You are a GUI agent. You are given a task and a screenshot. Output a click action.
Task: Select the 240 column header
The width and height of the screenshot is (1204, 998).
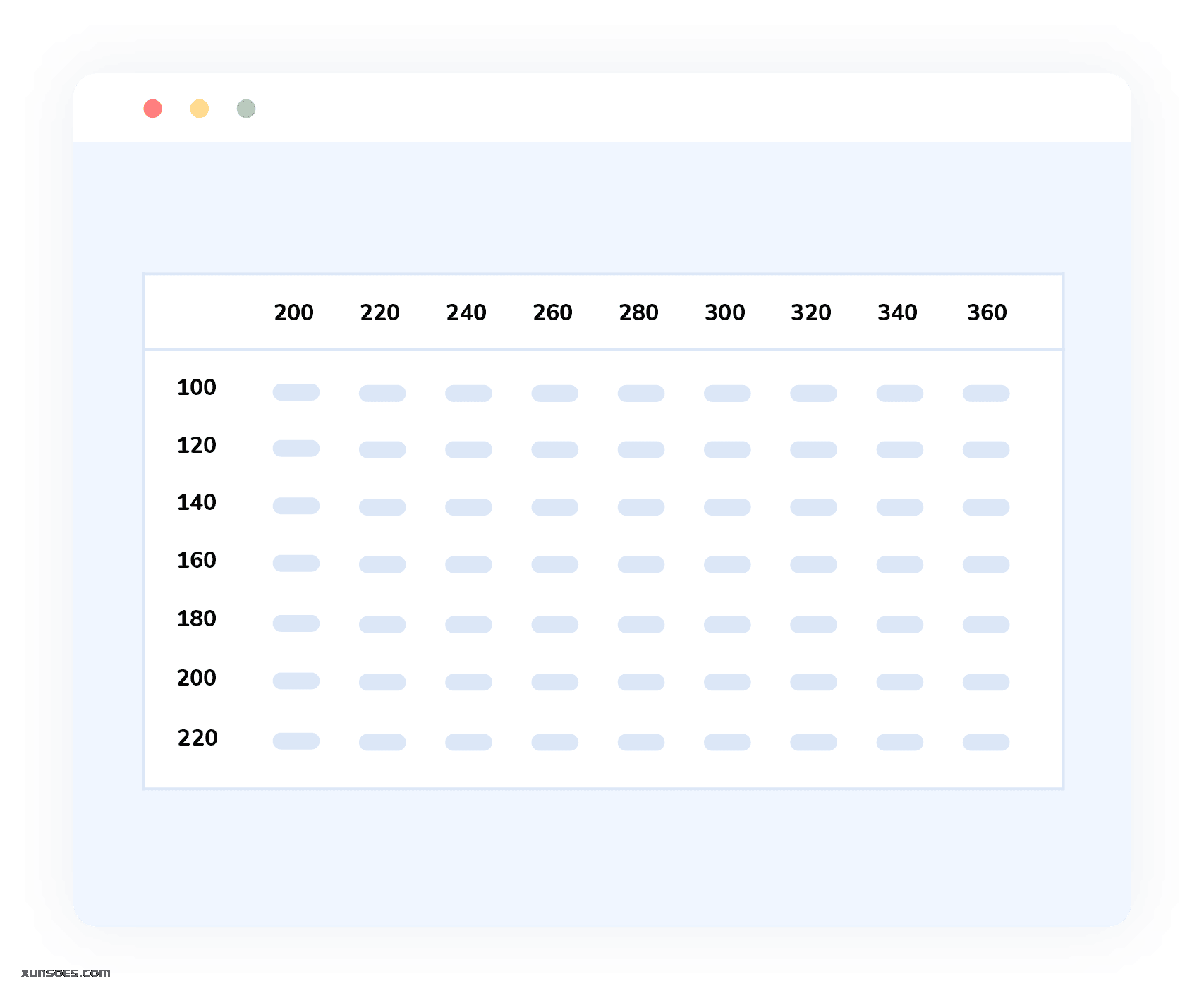466,312
